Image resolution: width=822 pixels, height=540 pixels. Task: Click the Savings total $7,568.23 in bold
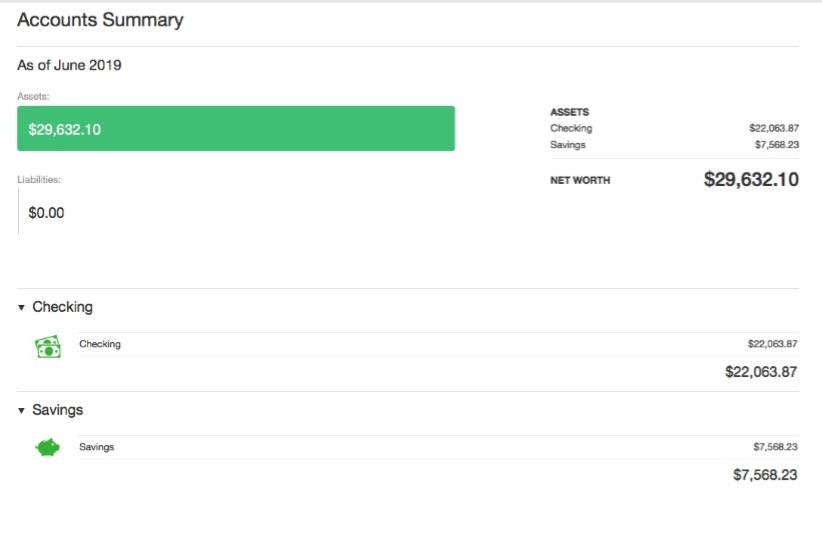[765, 474]
